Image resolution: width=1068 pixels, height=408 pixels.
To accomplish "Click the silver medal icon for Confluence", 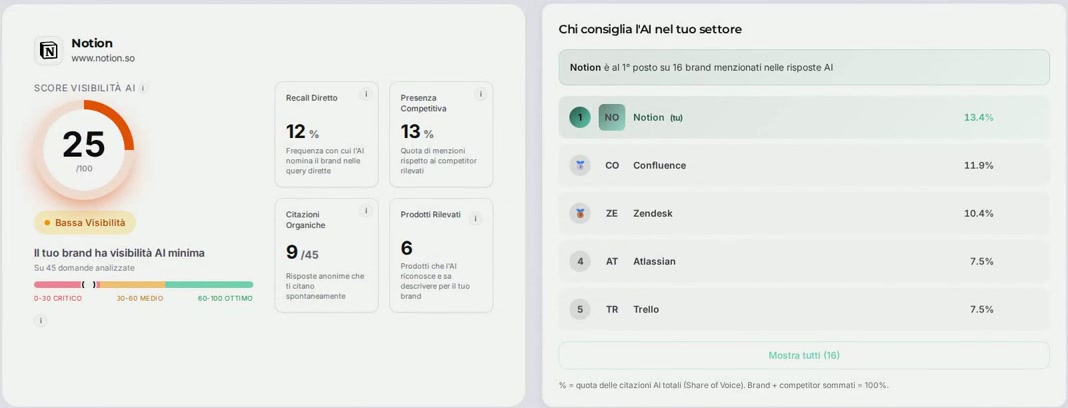I will point(580,166).
